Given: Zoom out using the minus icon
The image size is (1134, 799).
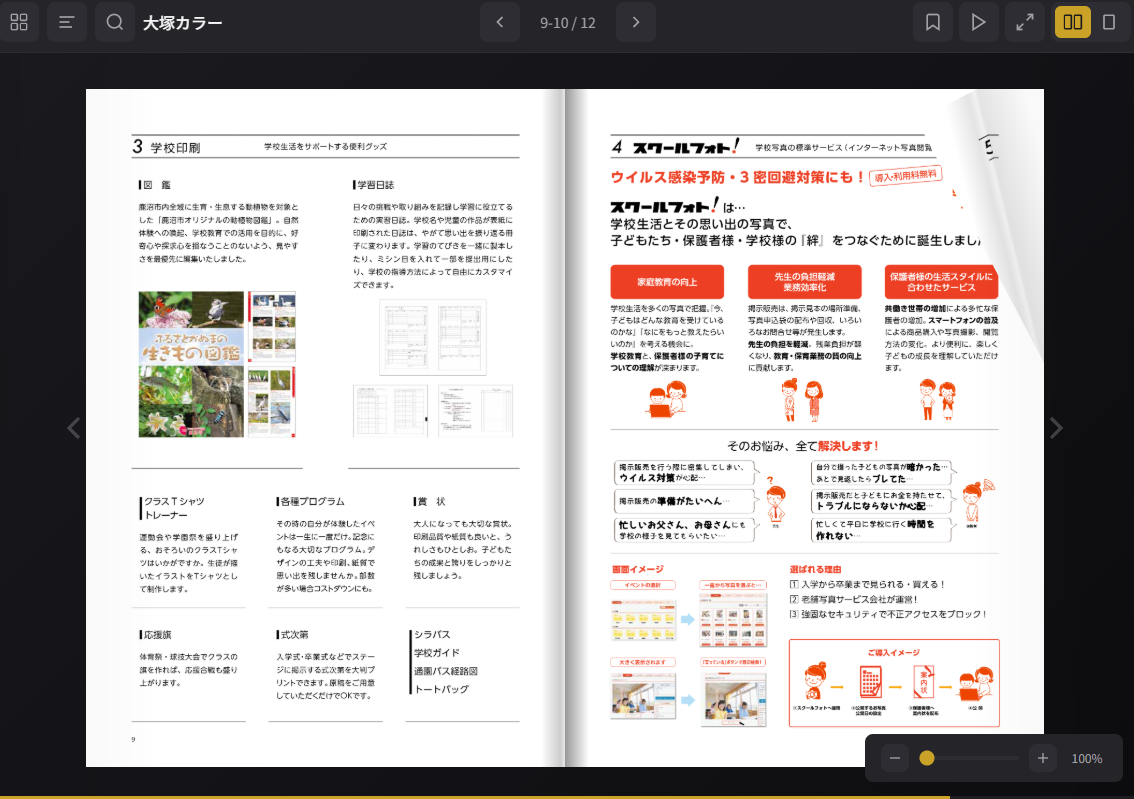Looking at the screenshot, I should pyautogui.click(x=895, y=758).
